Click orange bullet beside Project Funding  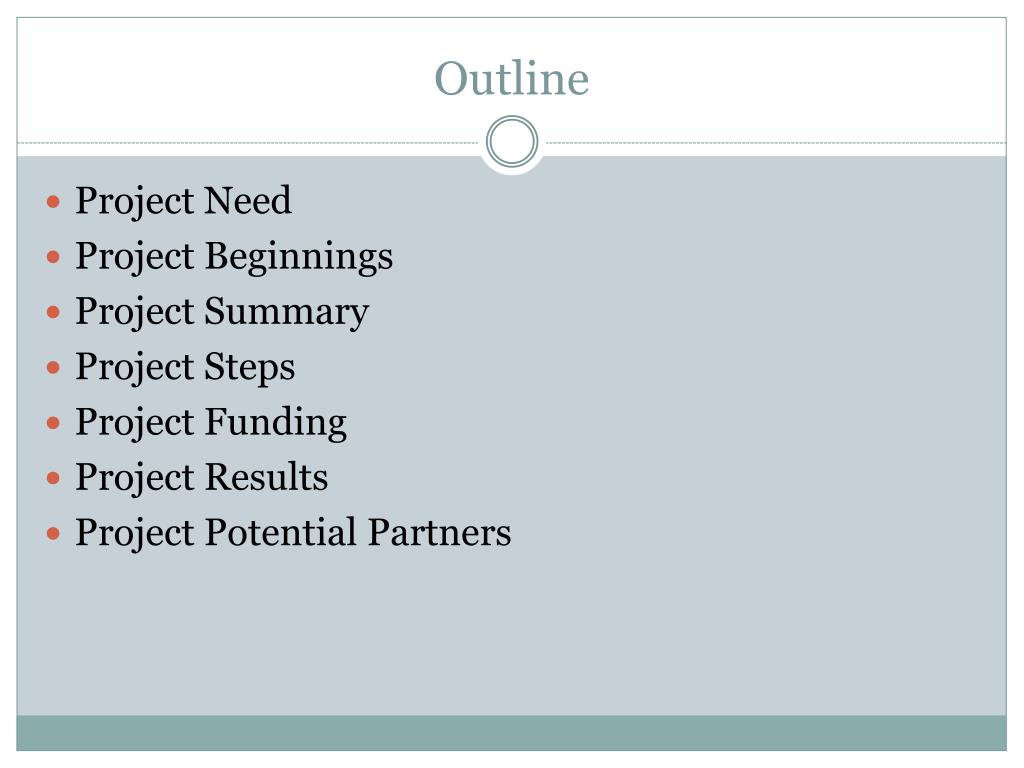[x=54, y=423]
